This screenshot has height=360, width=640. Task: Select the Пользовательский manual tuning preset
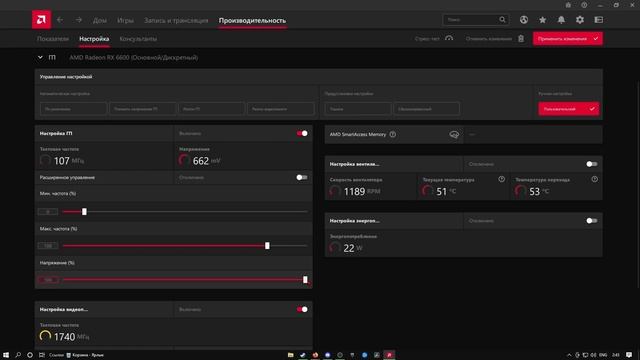click(569, 109)
